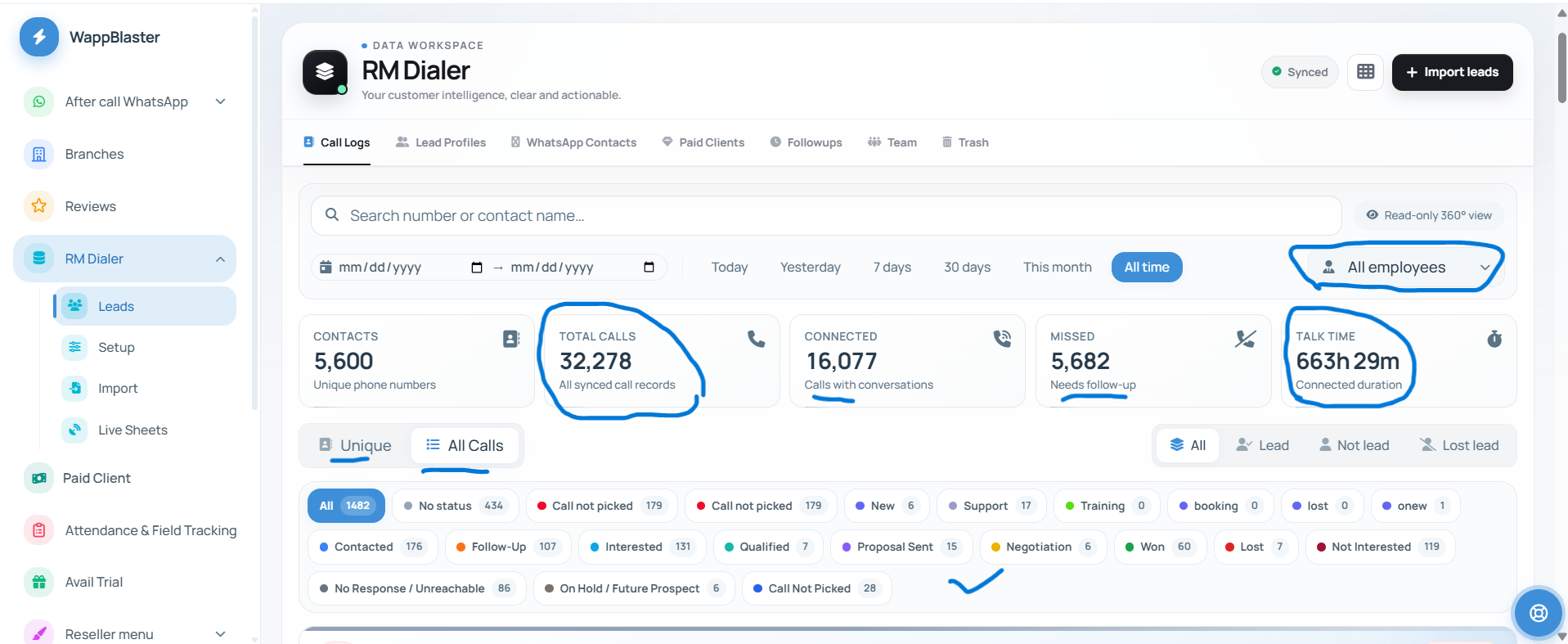Click the Connected calls phone icon
The height and width of the screenshot is (644, 1568).
1002,339
